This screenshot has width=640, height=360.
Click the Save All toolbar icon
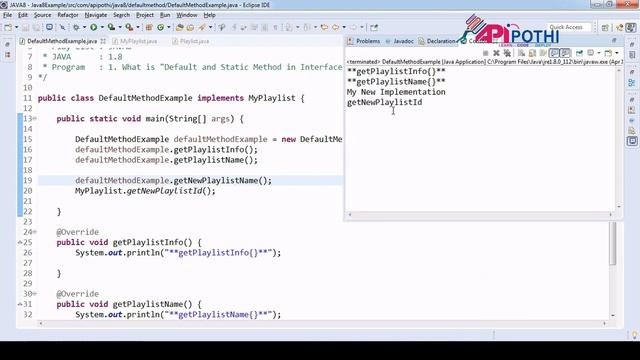[x=36, y=27]
